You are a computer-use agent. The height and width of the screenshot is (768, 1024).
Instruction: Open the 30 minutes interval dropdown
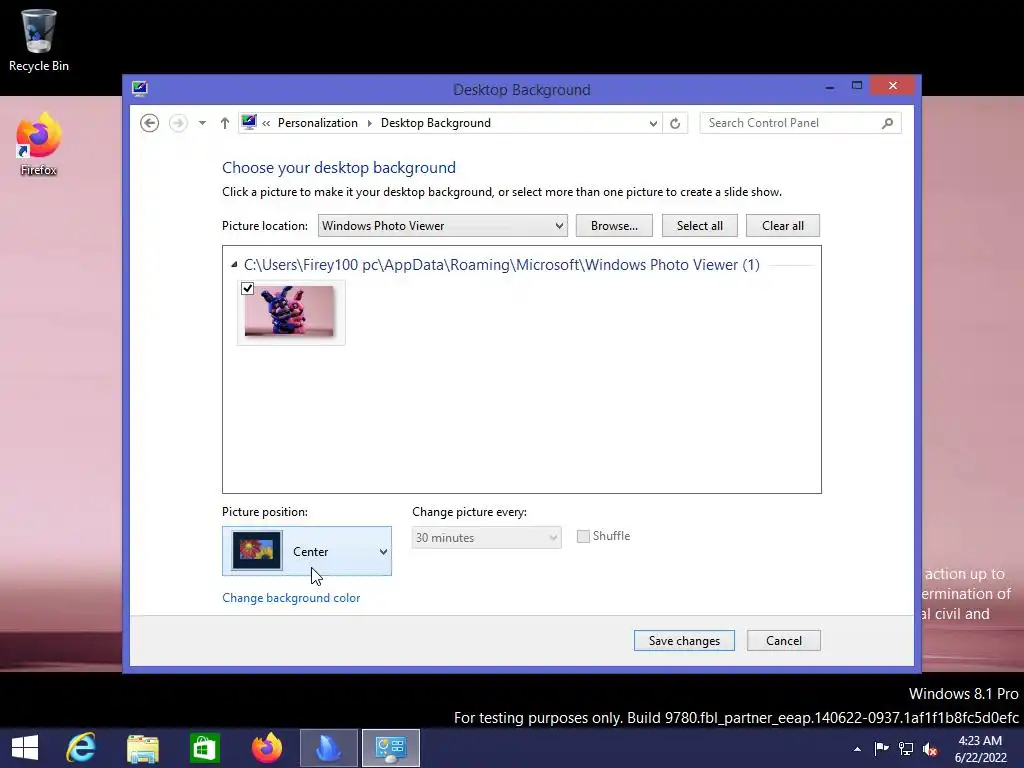pos(487,537)
